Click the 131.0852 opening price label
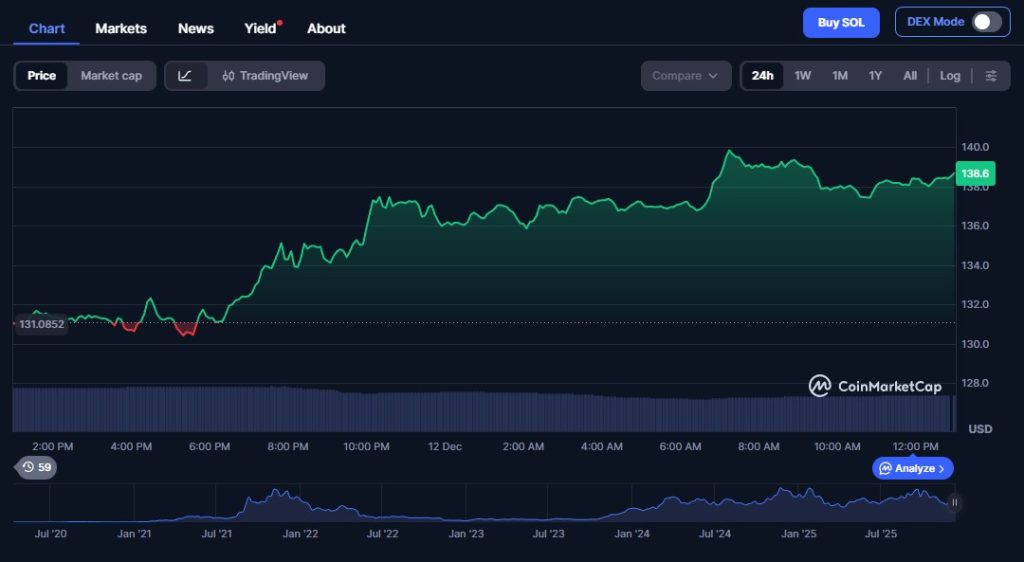Image resolution: width=1024 pixels, height=562 pixels. pos(41,324)
